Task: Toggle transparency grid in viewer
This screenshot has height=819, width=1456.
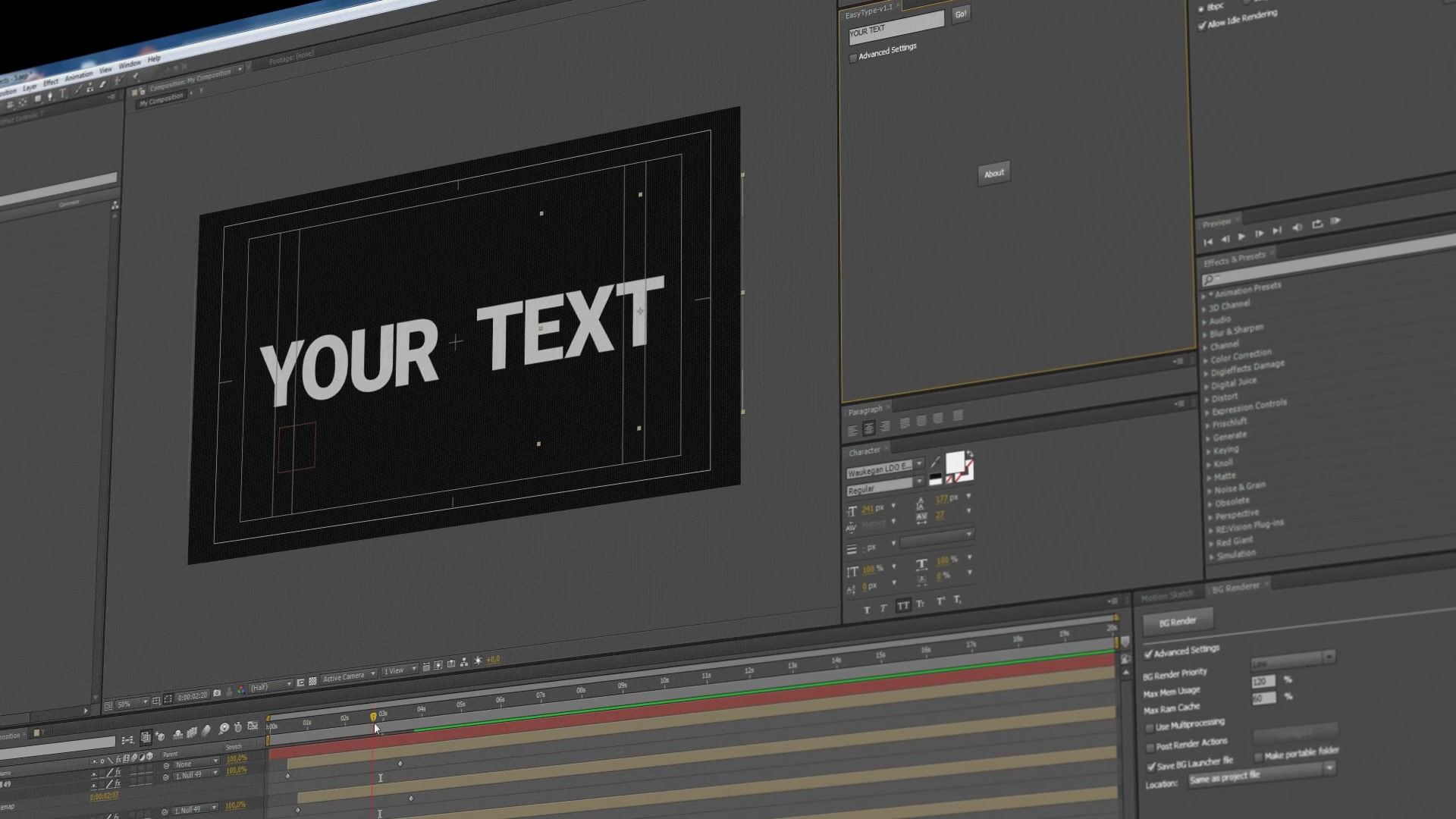Action: click(312, 681)
